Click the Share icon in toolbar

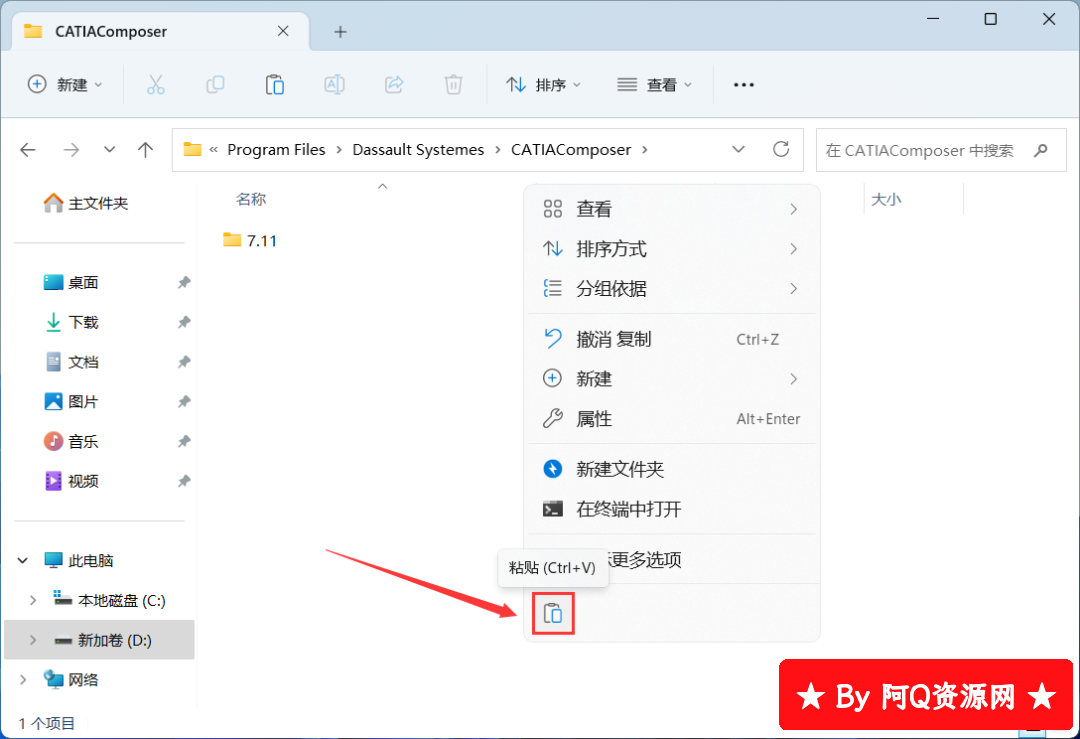[393, 85]
